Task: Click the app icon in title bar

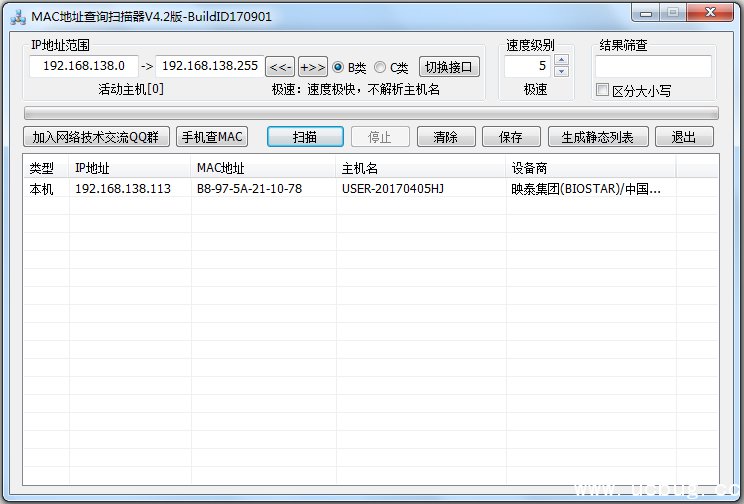Action: 17,16
